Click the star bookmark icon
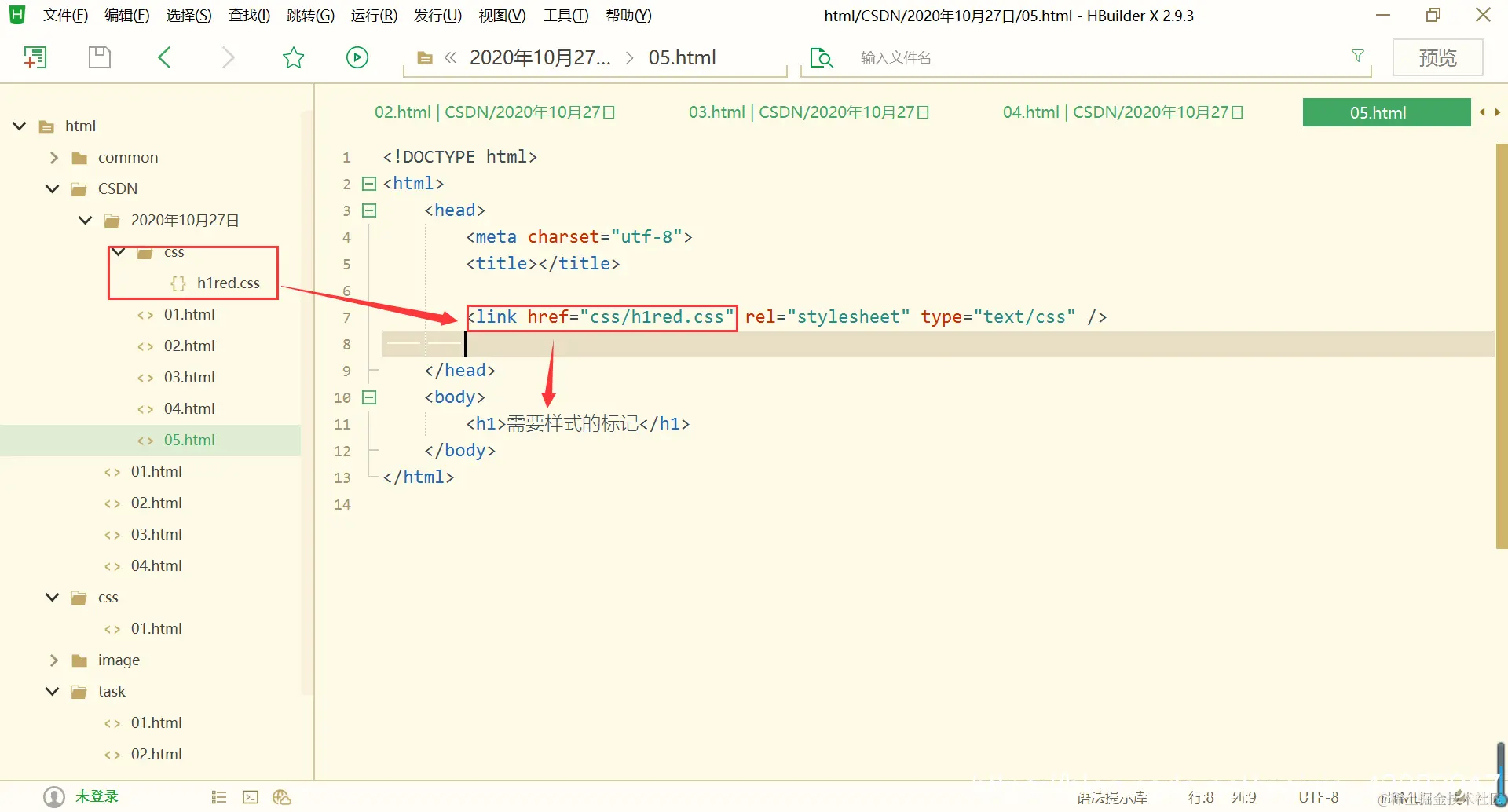Image resolution: width=1508 pixels, height=812 pixels. click(x=293, y=57)
